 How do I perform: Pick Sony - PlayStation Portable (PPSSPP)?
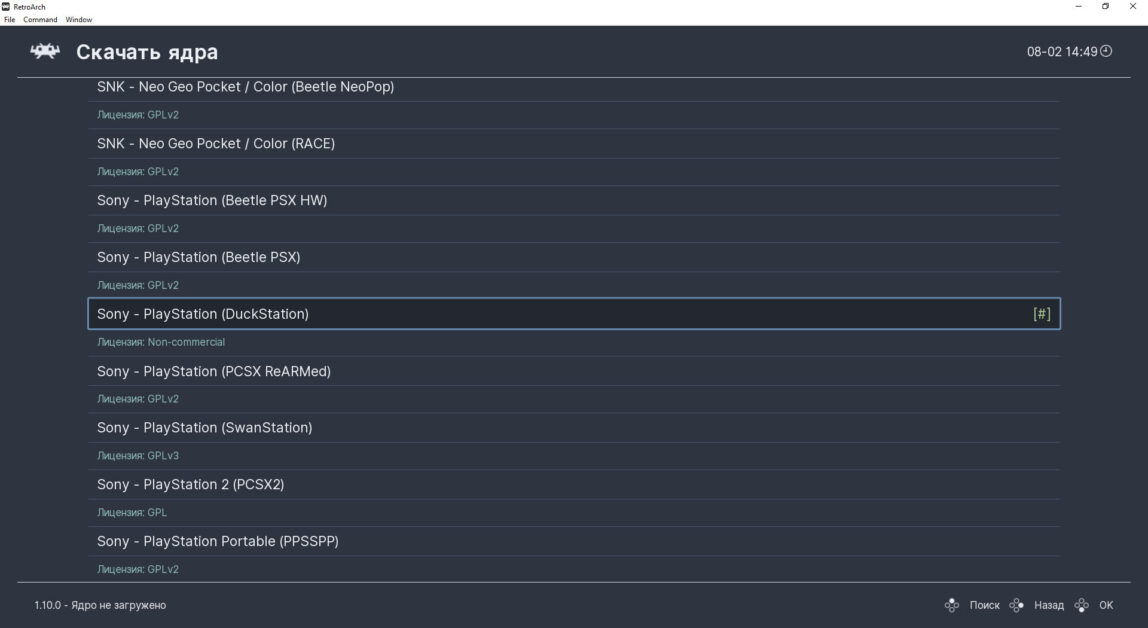218,541
